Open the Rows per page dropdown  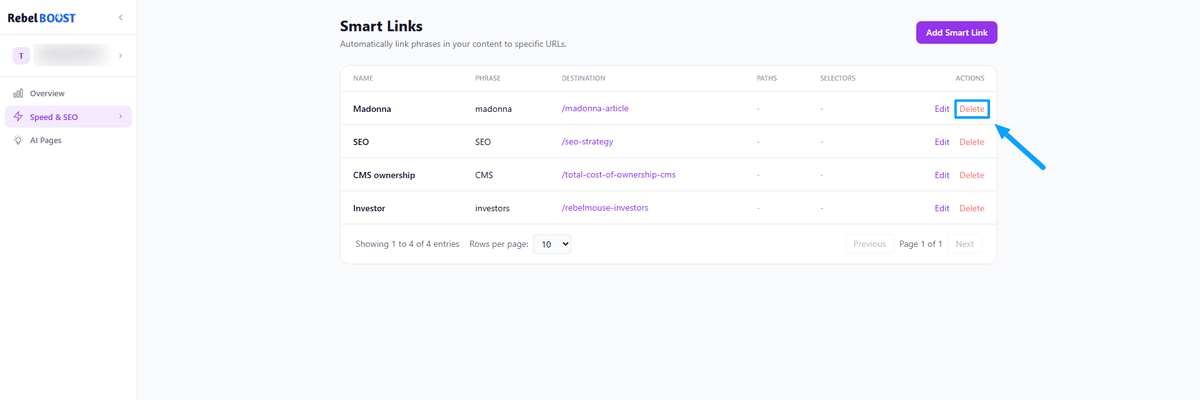coord(551,243)
